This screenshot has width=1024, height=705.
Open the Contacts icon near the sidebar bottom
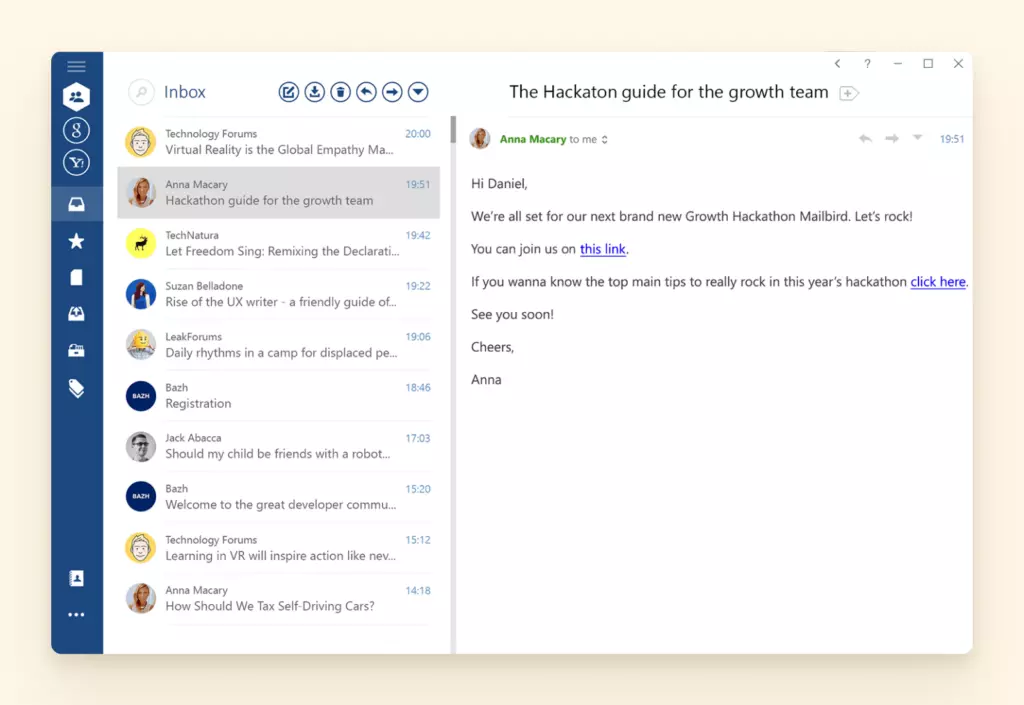tap(77, 578)
